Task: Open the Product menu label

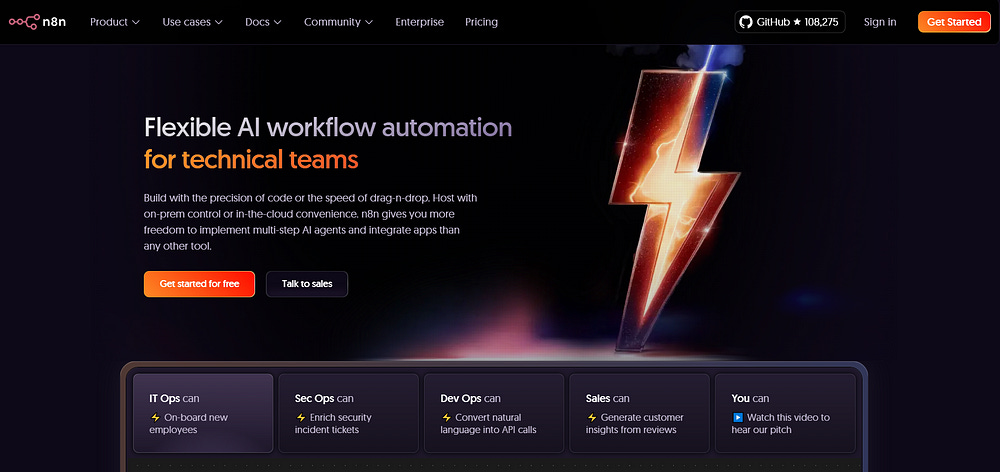Action: (109, 22)
